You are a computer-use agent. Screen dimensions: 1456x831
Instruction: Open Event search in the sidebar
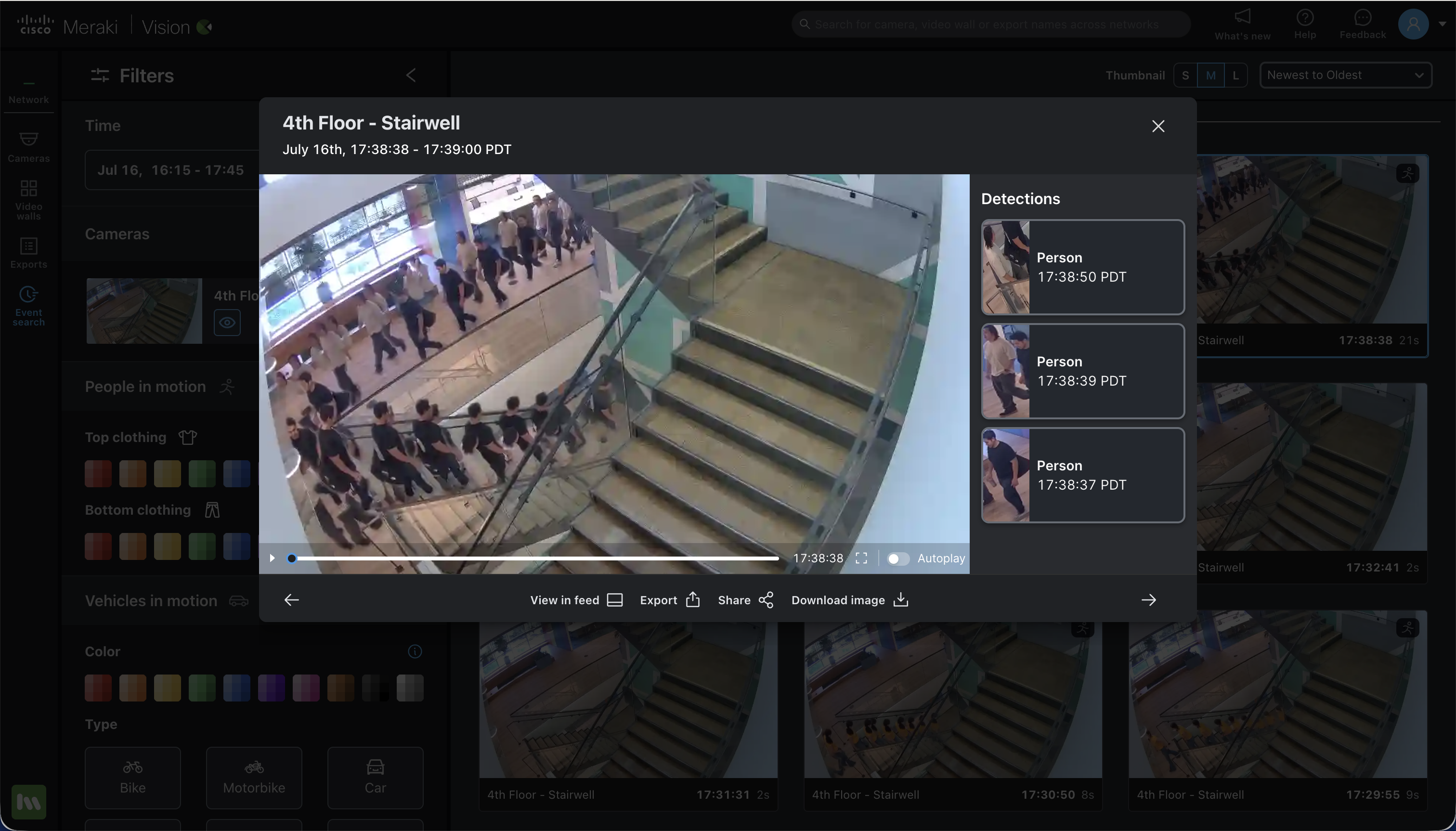(28, 307)
